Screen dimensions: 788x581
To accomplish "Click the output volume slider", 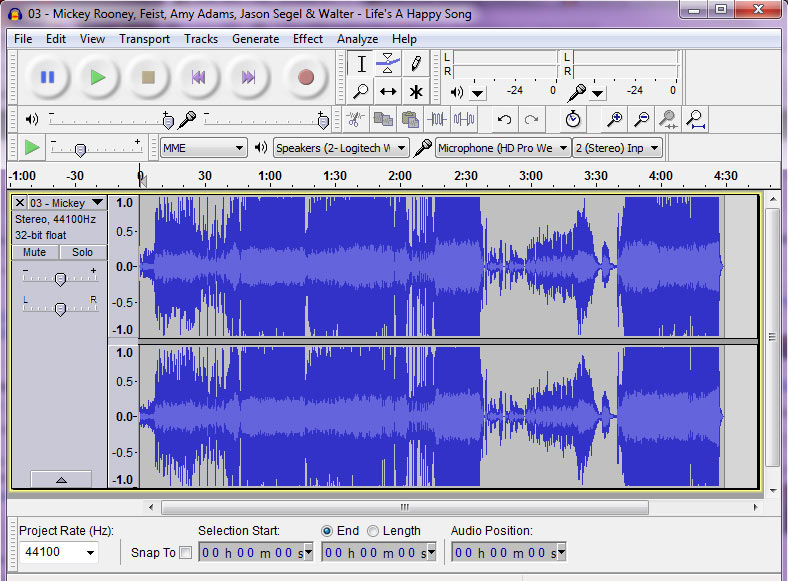I will [x=111, y=120].
